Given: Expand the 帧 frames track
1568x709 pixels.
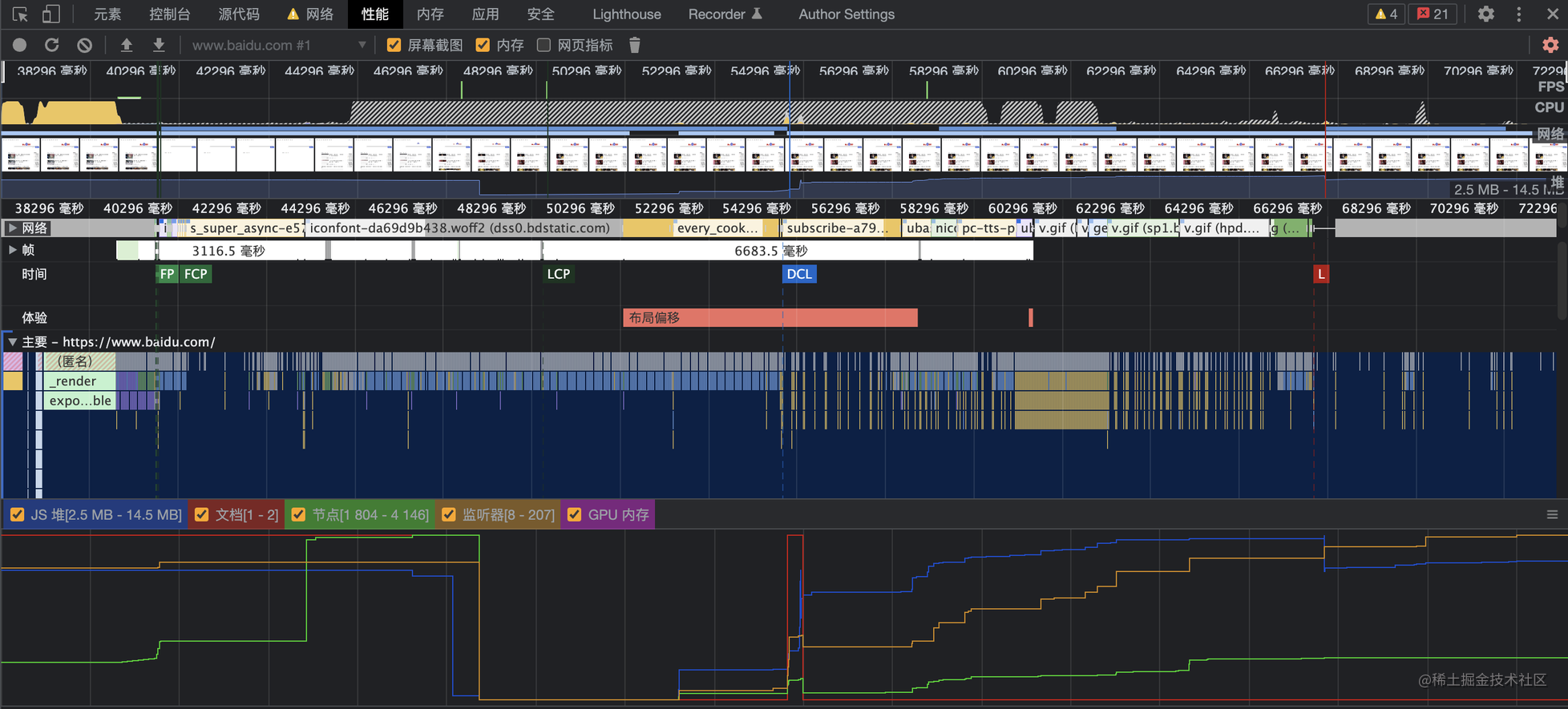Looking at the screenshot, I should (13, 250).
